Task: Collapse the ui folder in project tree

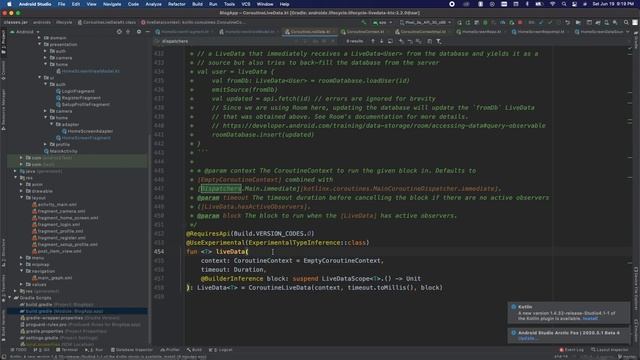Action: tap(40, 78)
